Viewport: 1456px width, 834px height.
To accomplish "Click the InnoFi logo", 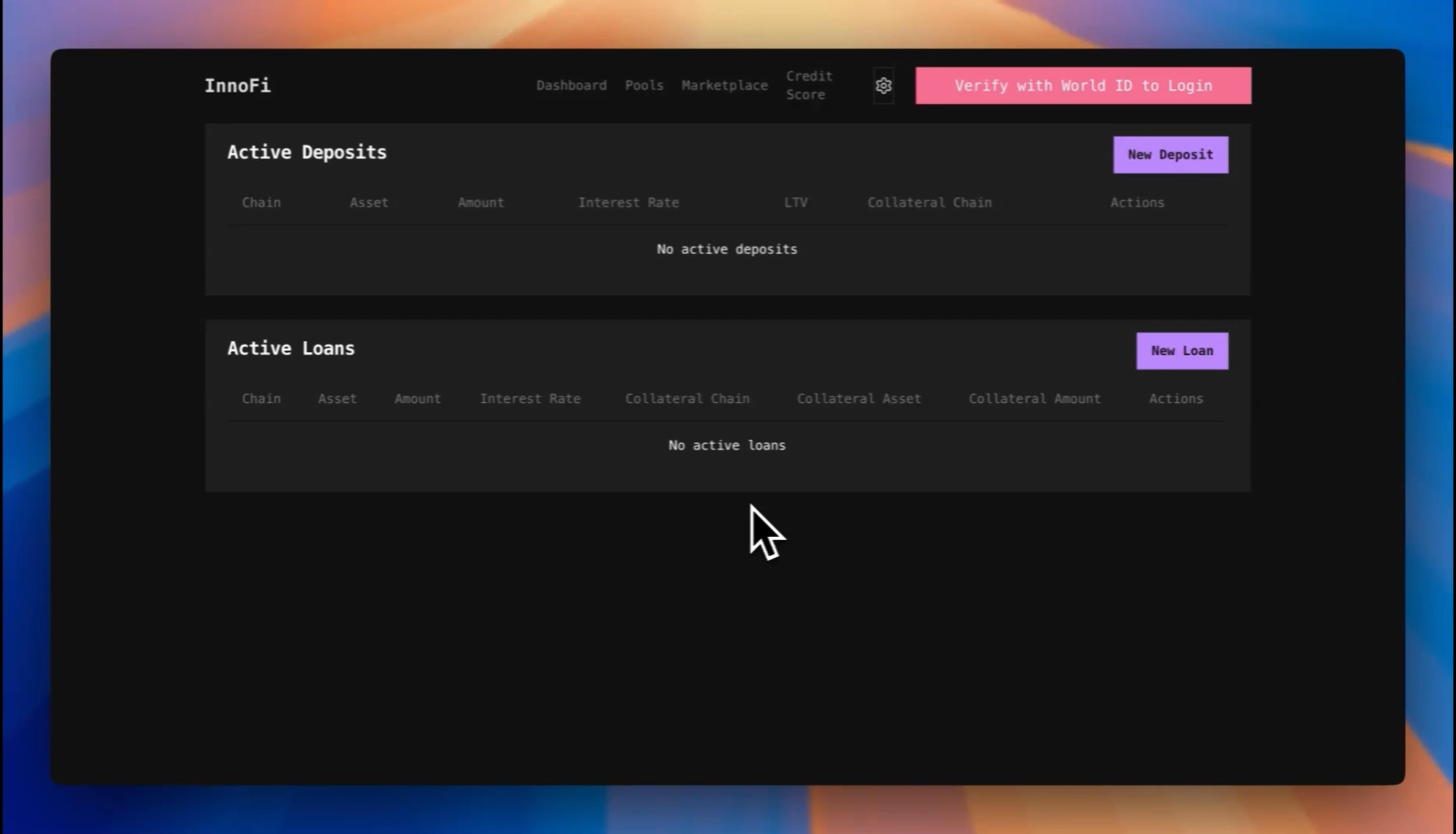I will pos(237,86).
